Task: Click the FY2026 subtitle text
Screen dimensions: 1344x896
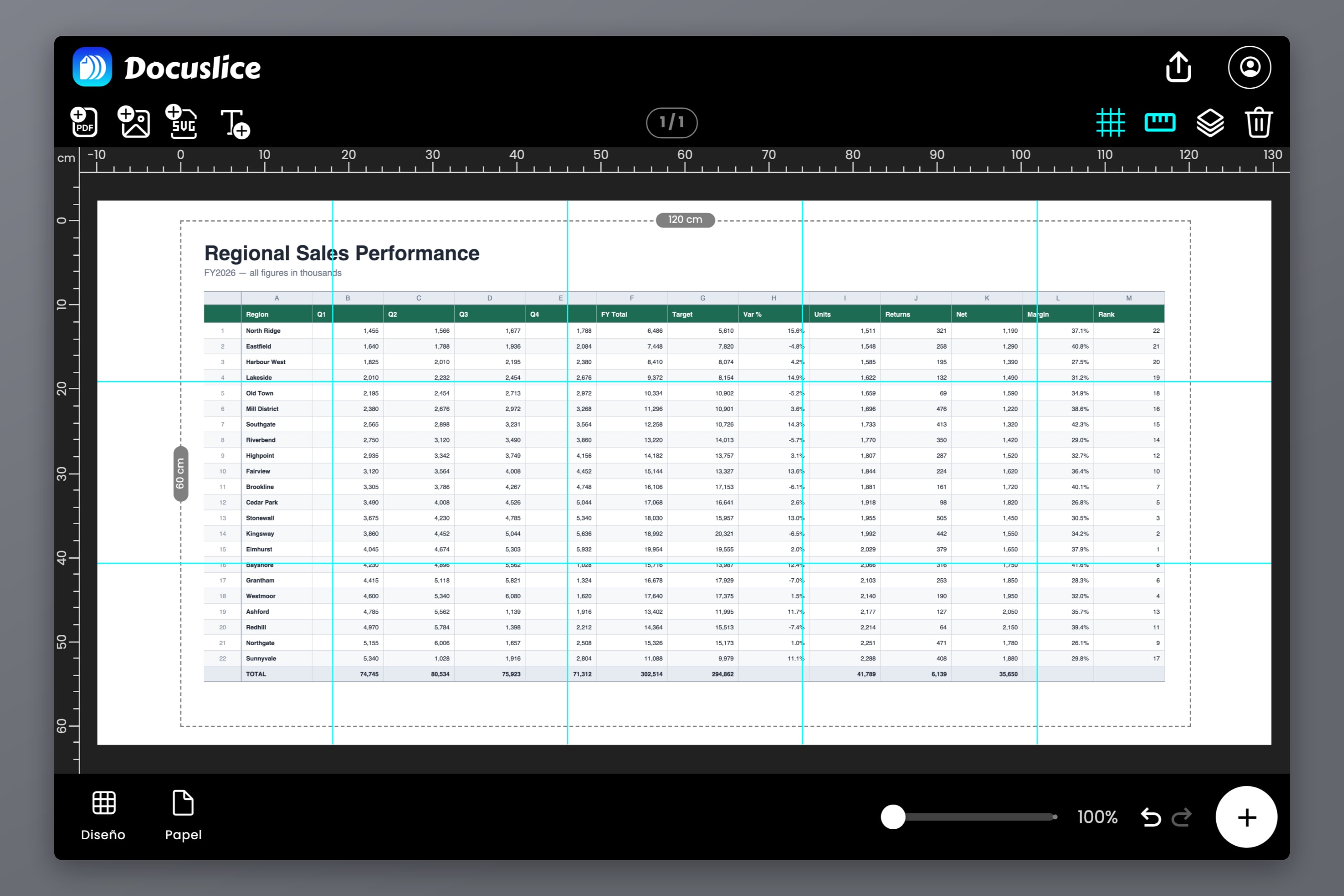Action: (272, 273)
